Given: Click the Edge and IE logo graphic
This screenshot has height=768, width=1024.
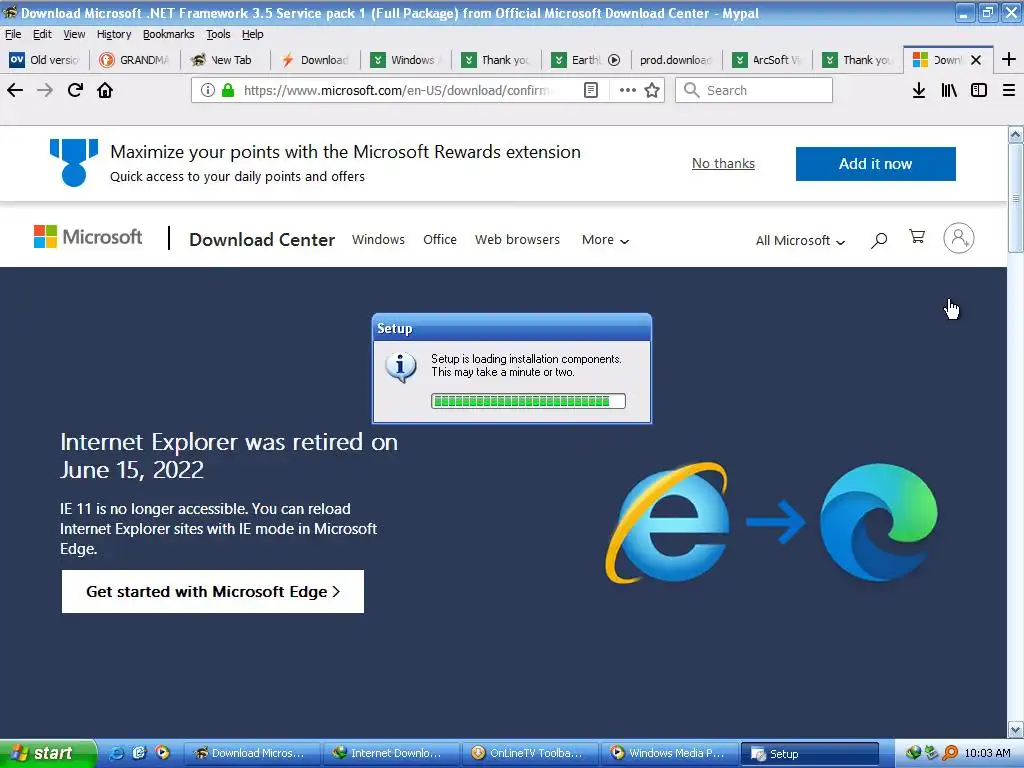Looking at the screenshot, I should click(x=772, y=522).
